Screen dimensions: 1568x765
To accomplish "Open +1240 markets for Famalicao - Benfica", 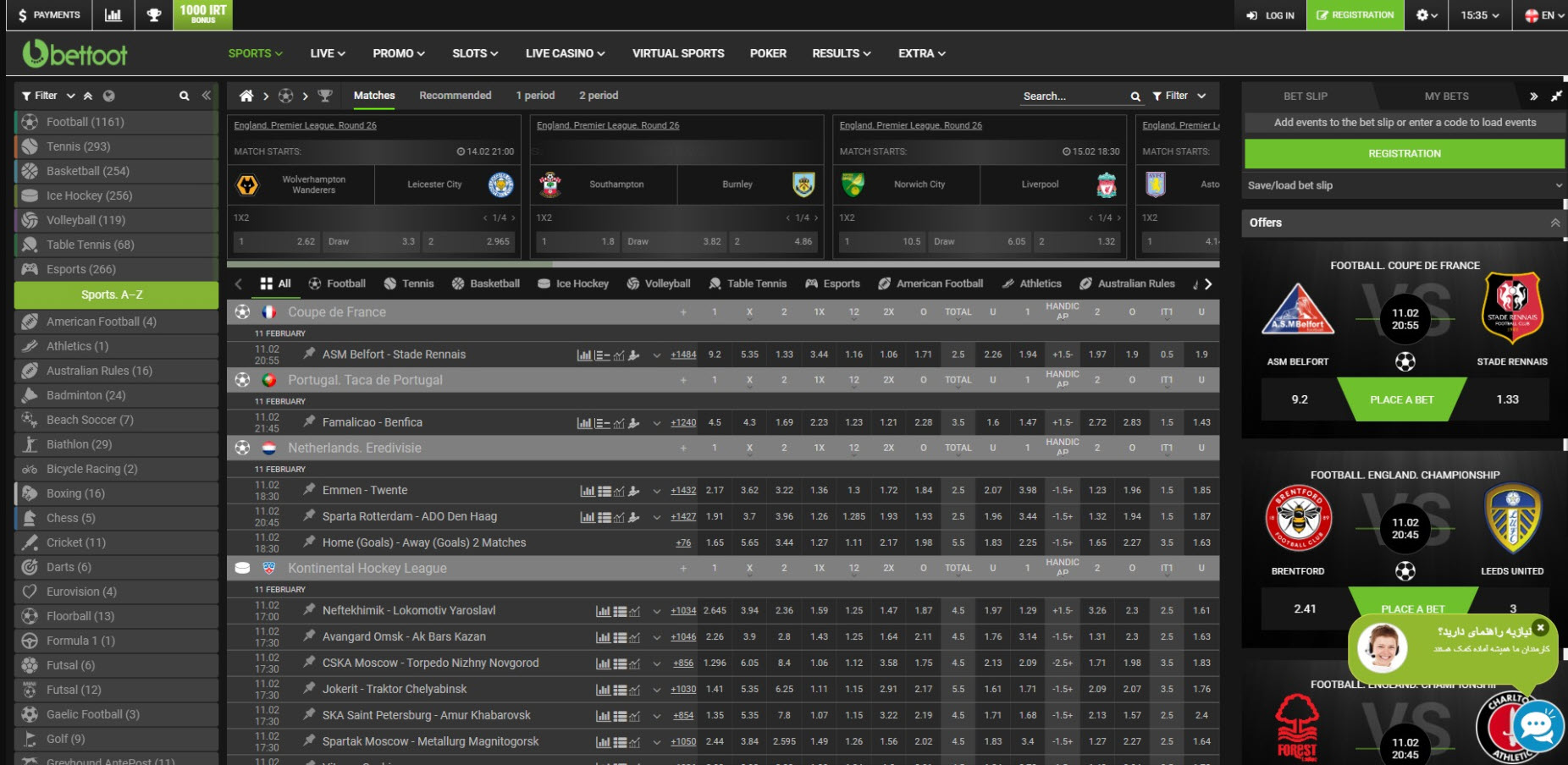I will tap(683, 422).
